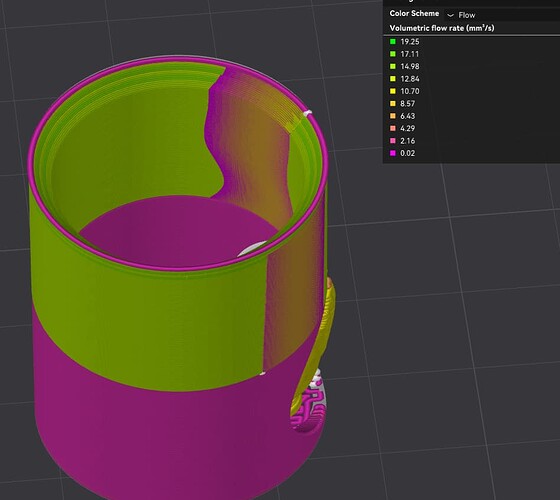Click the legend value '10.70'

pos(410,91)
